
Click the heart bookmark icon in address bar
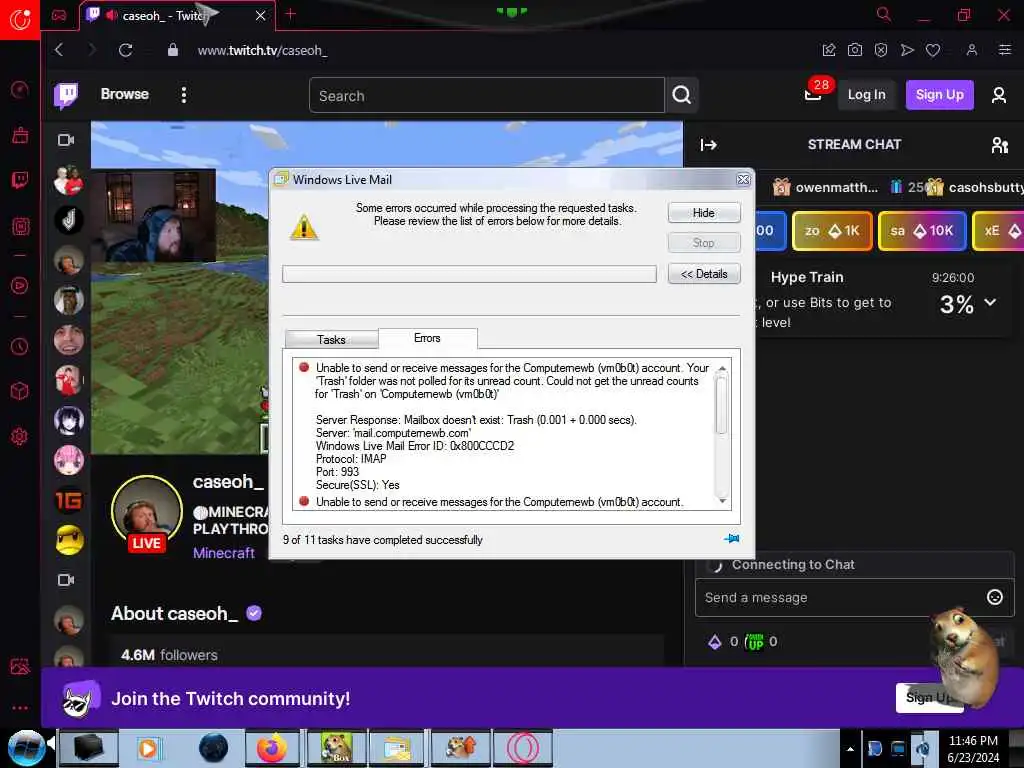click(x=933, y=50)
